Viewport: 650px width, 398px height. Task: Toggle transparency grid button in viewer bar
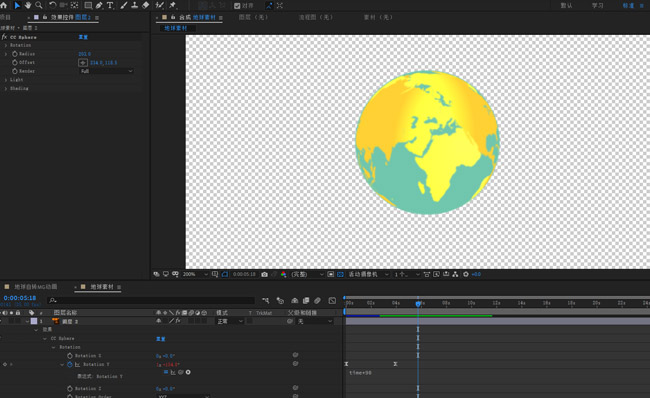coord(340,274)
